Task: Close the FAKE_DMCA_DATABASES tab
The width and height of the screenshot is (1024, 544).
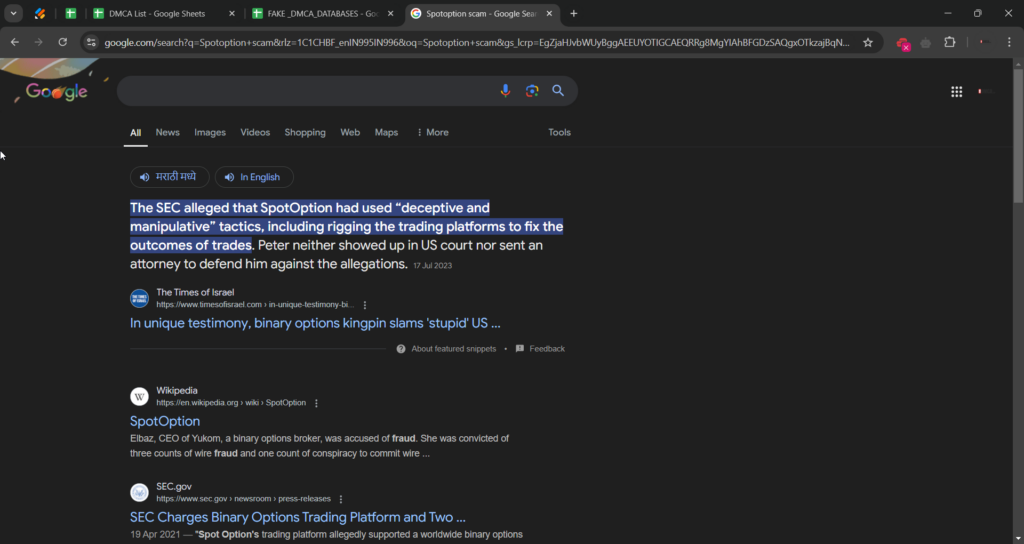Action: click(391, 13)
